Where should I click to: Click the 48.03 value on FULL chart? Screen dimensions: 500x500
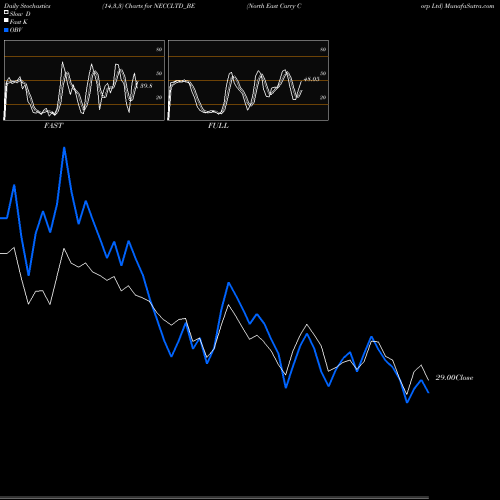(x=312, y=79)
